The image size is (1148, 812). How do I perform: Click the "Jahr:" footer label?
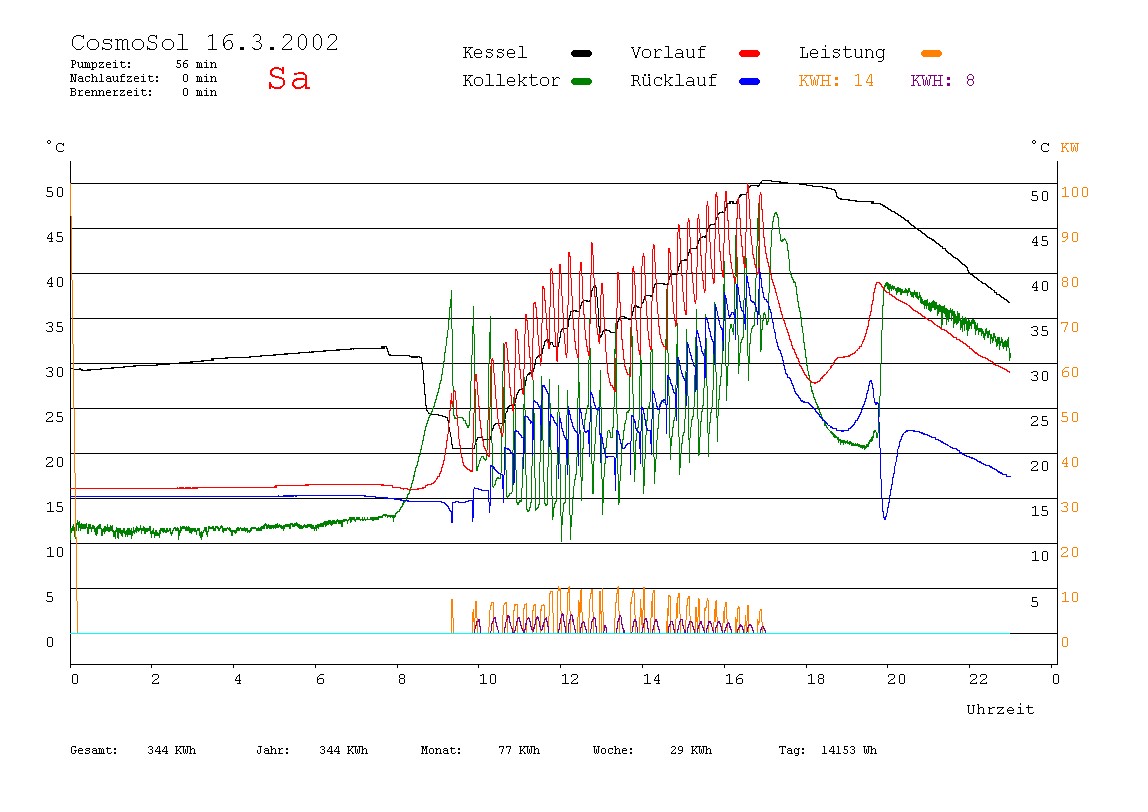point(272,750)
